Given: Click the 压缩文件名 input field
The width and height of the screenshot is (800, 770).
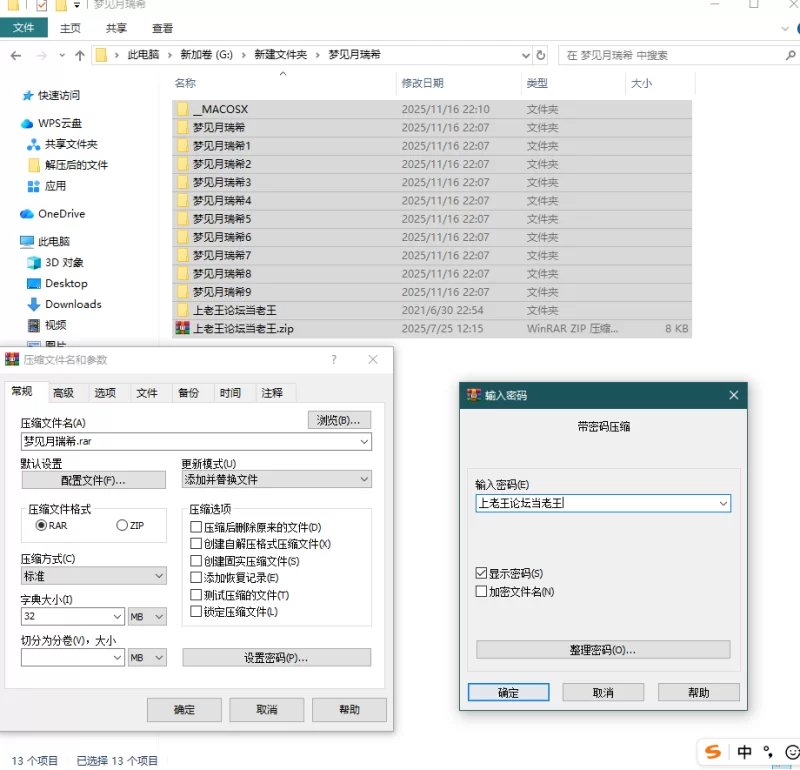Looking at the screenshot, I should coord(190,441).
